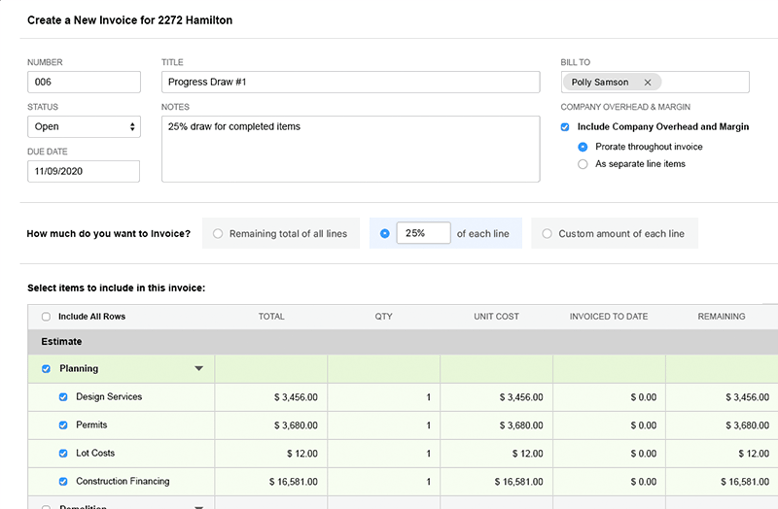Click Permits invoiced to date $ 0.00
This screenshot has width=778, height=509.
point(644,426)
